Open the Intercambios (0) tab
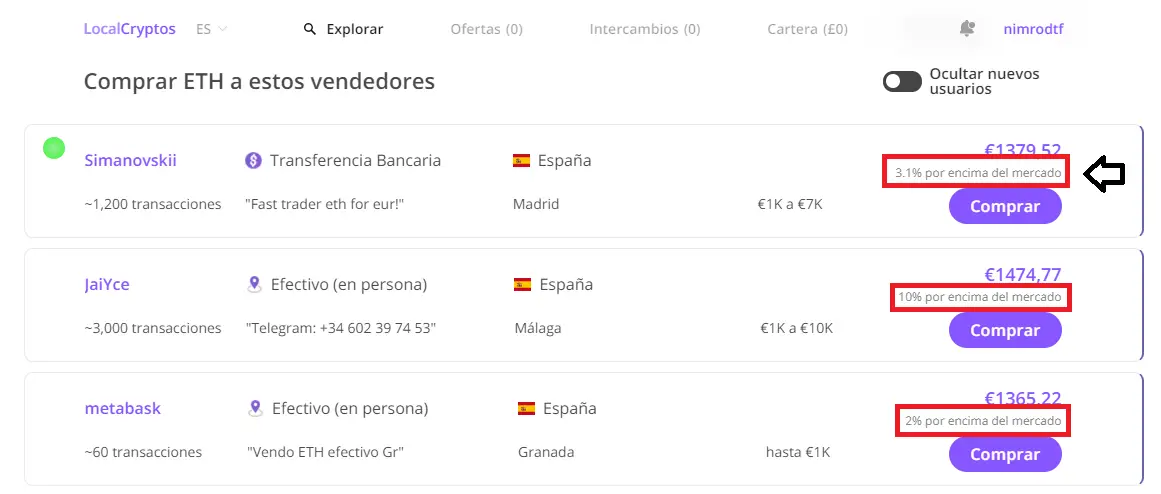 [644, 29]
